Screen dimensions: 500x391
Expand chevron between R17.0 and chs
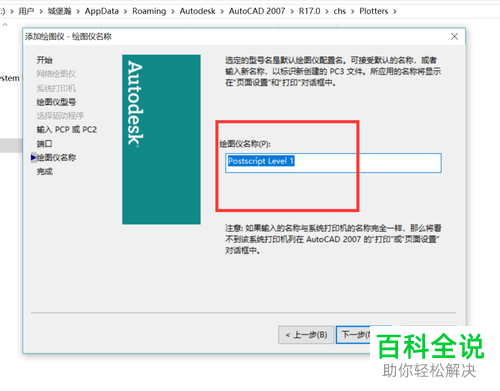point(327,12)
